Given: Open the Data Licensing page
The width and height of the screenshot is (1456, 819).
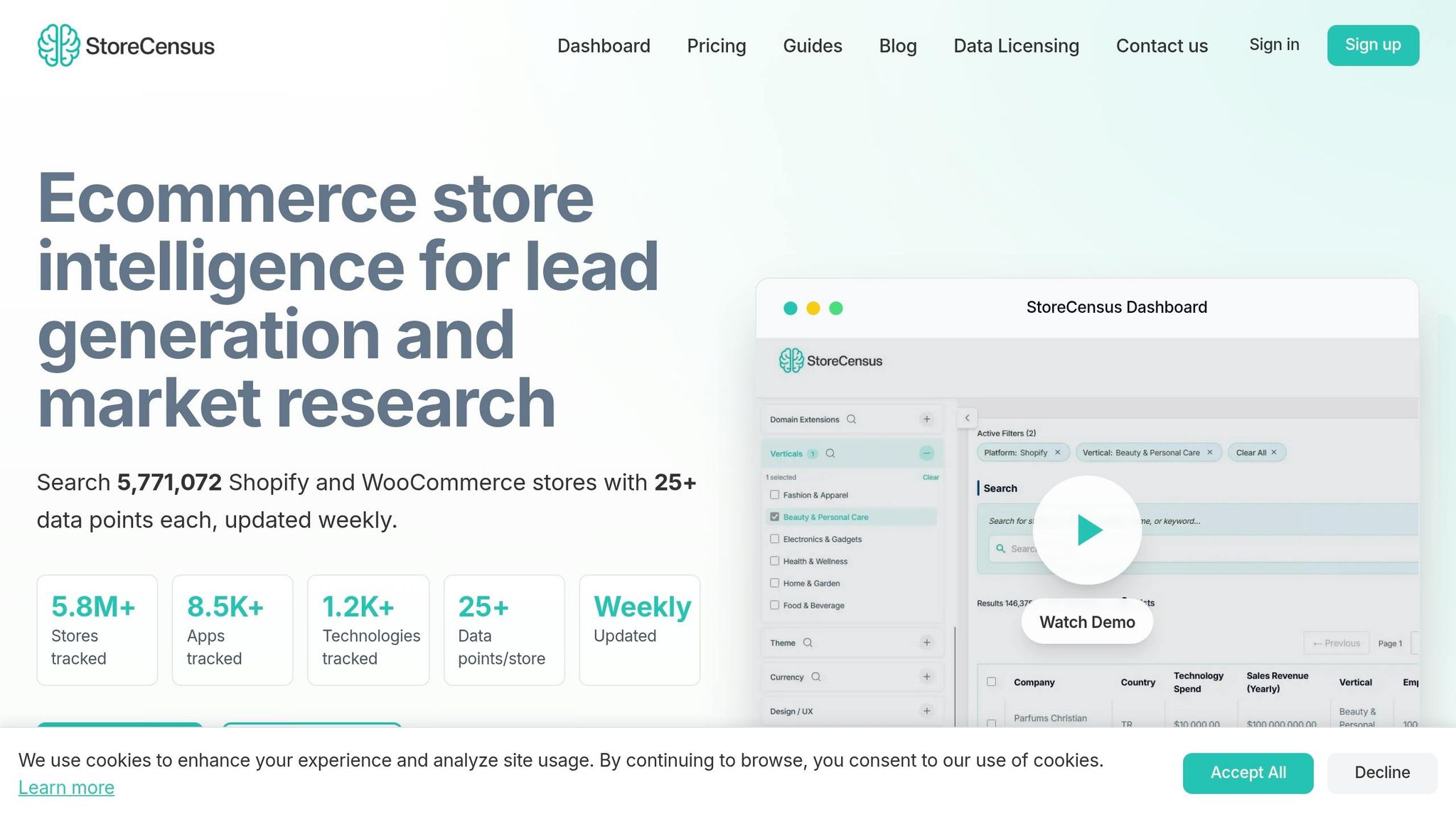Looking at the screenshot, I should 1017,45.
